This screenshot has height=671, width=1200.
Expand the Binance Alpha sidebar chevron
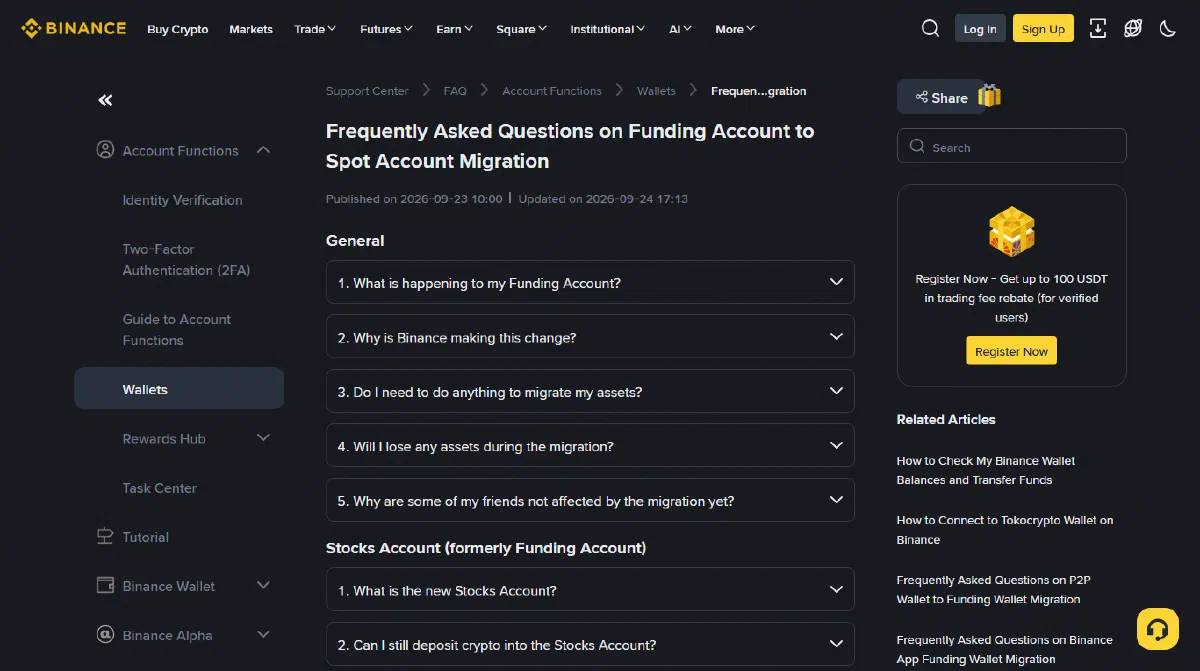click(x=263, y=635)
